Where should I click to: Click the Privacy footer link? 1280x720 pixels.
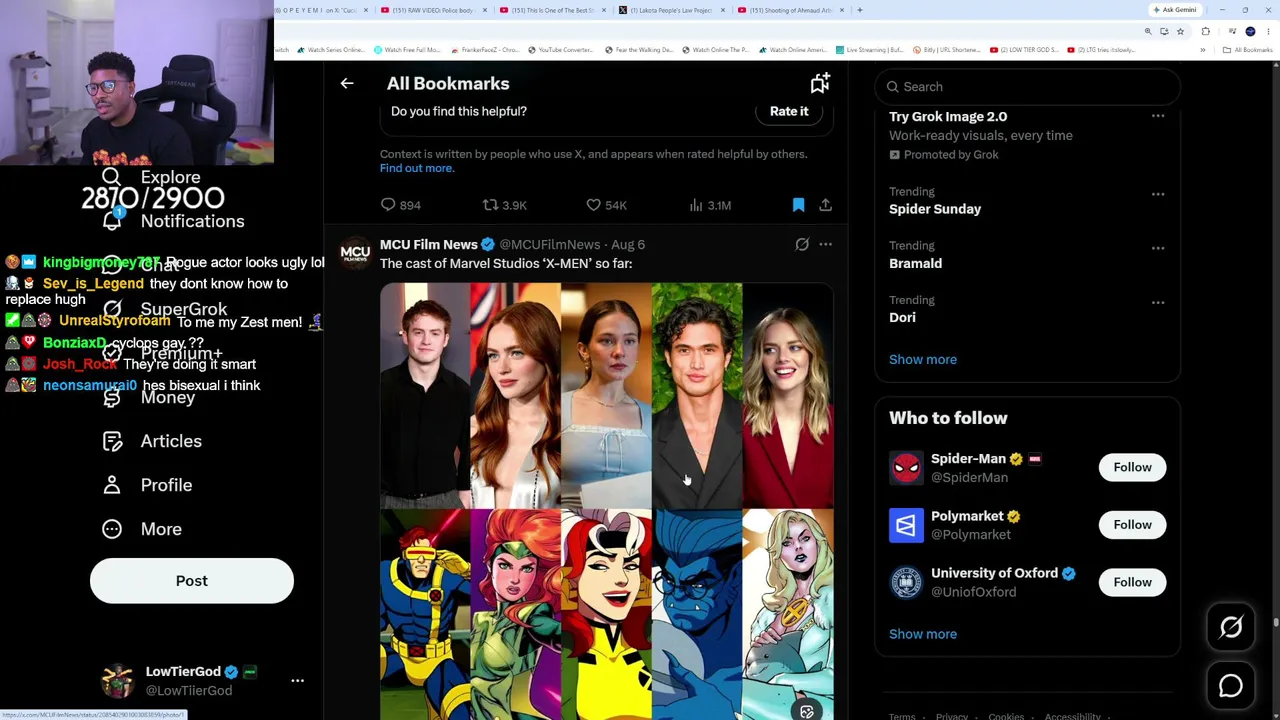pos(952,716)
